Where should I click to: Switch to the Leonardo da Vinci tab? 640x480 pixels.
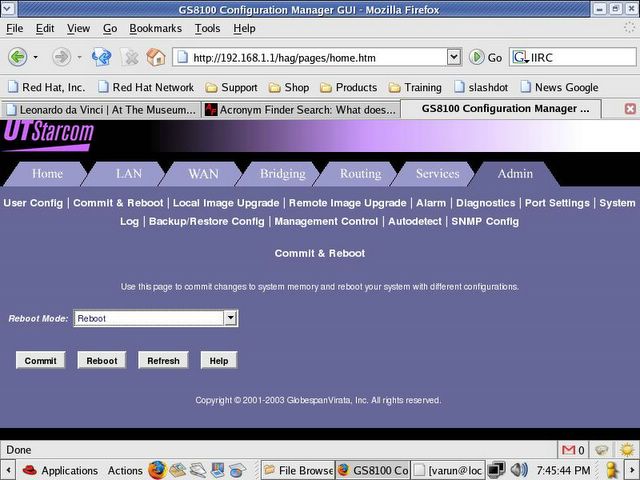click(101, 109)
